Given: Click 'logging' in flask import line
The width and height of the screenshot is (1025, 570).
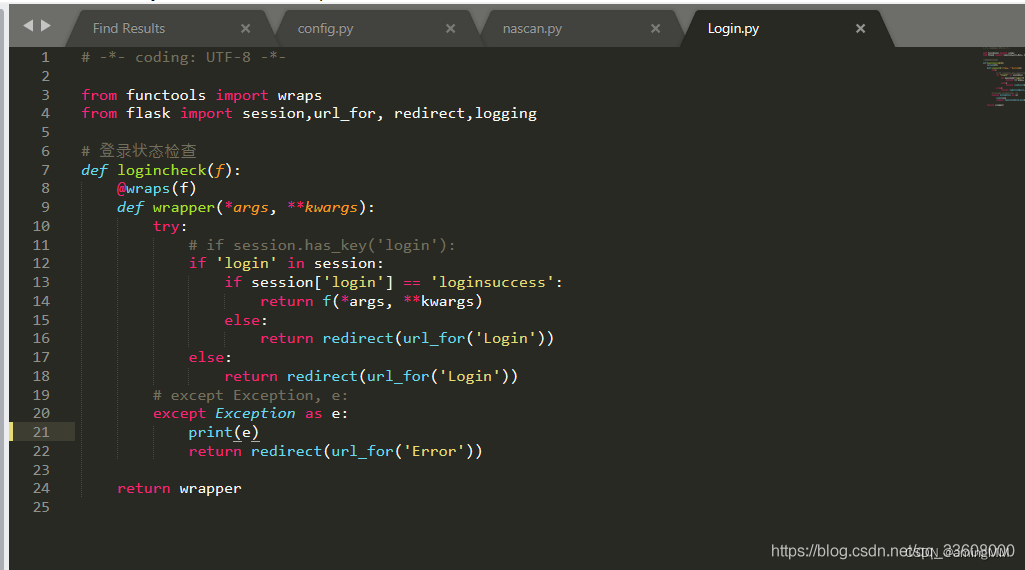Looking at the screenshot, I should (505, 114).
